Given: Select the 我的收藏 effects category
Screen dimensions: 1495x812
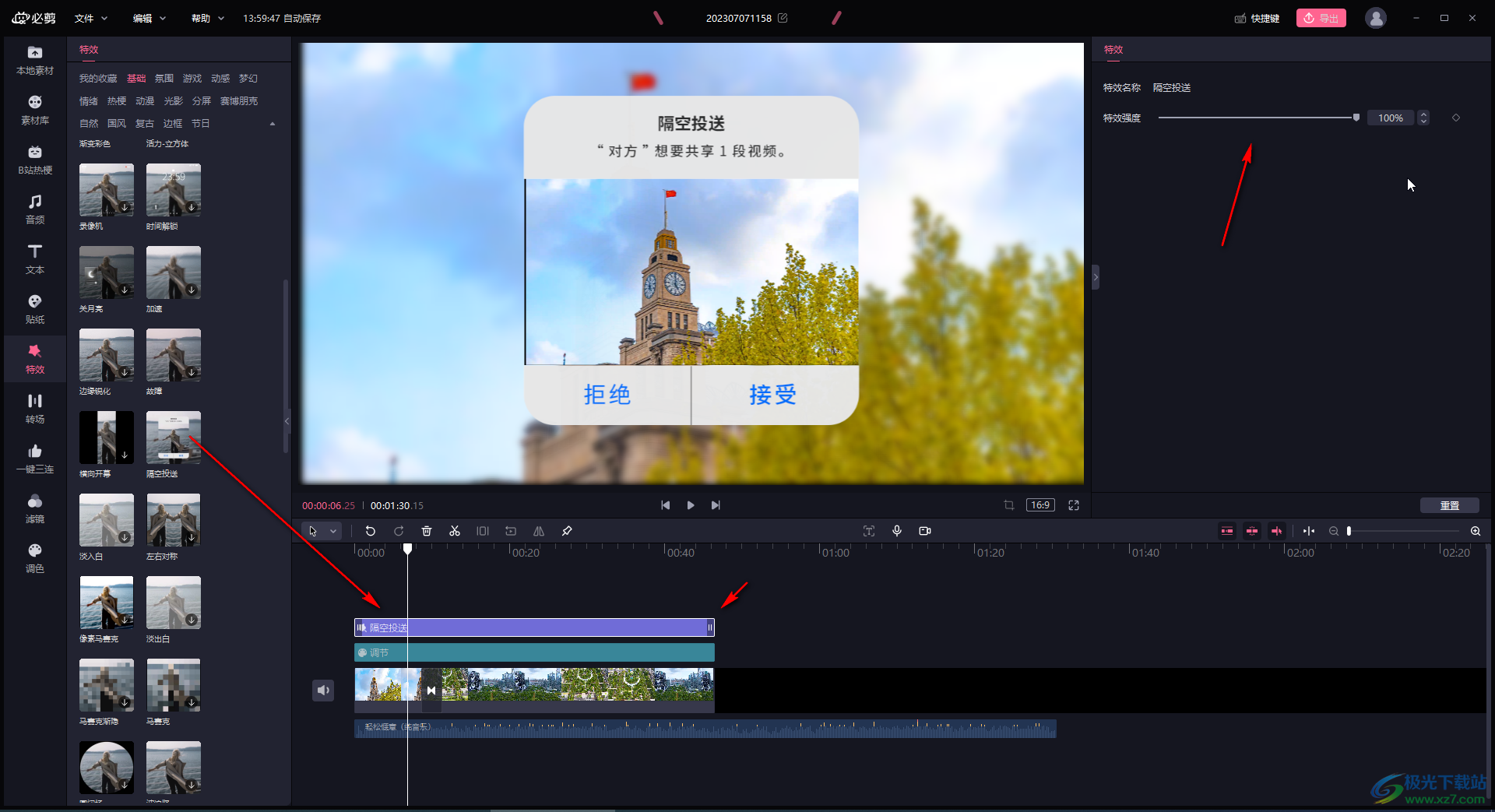Looking at the screenshot, I should [x=98, y=79].
